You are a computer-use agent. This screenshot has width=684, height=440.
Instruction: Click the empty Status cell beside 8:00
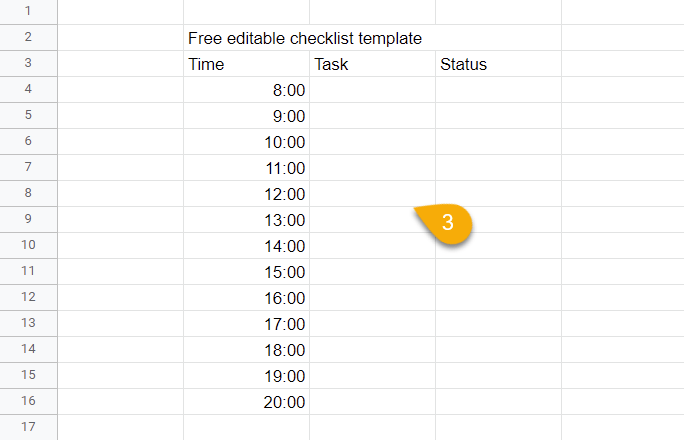(x=498, y=90)
